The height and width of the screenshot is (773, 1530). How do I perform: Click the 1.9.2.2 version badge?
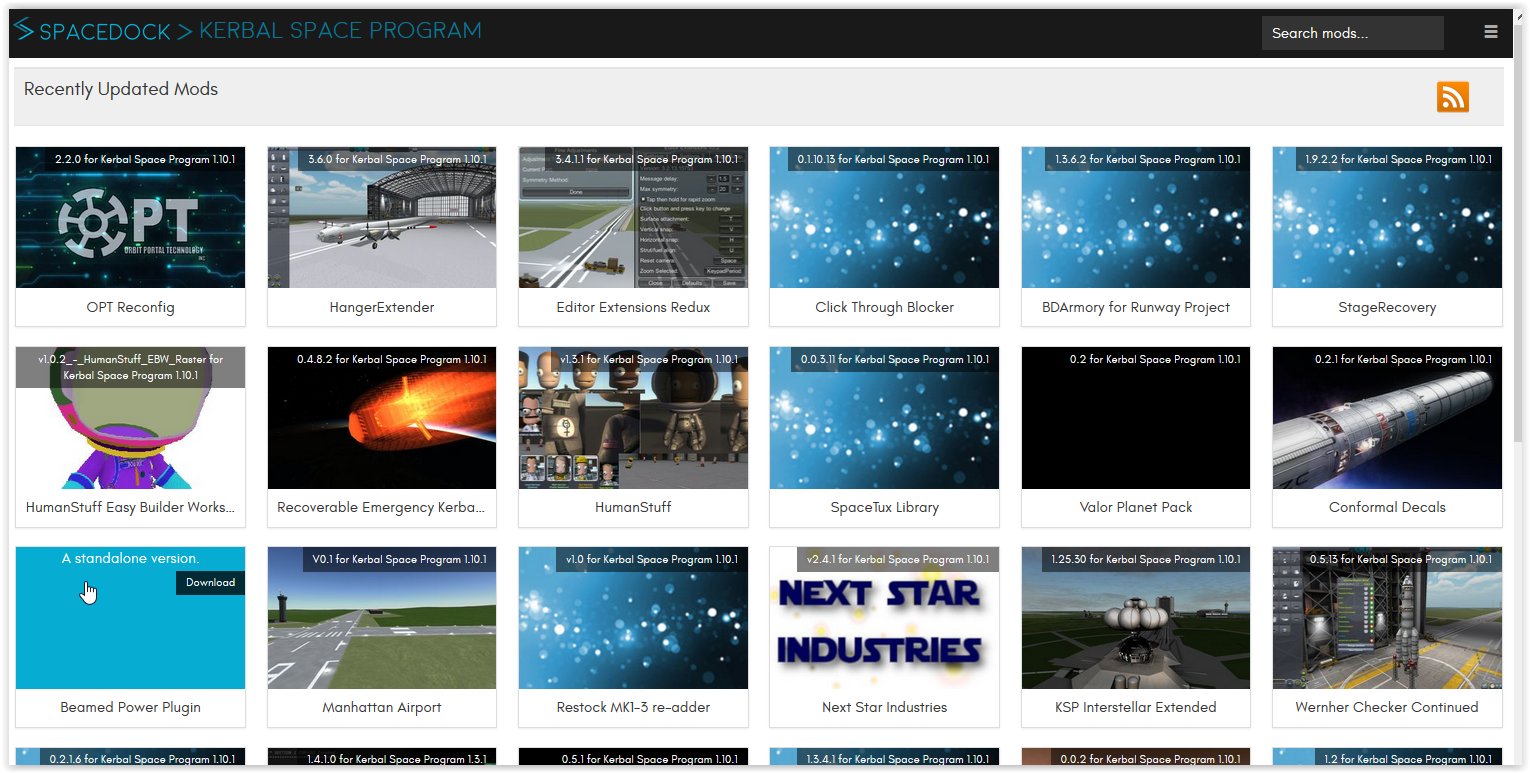tap(1398, 159)
